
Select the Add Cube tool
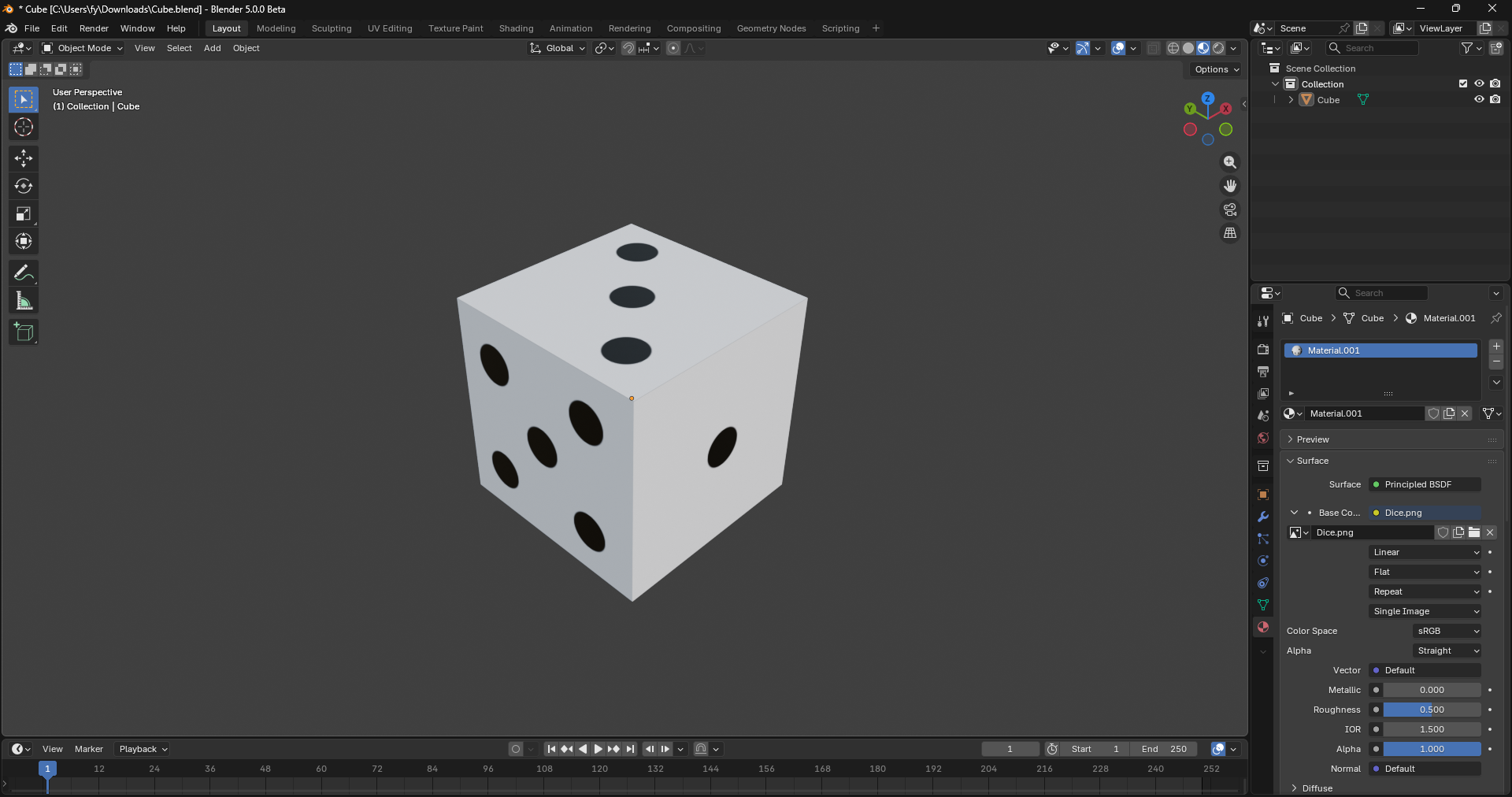(x=24, y=332)
